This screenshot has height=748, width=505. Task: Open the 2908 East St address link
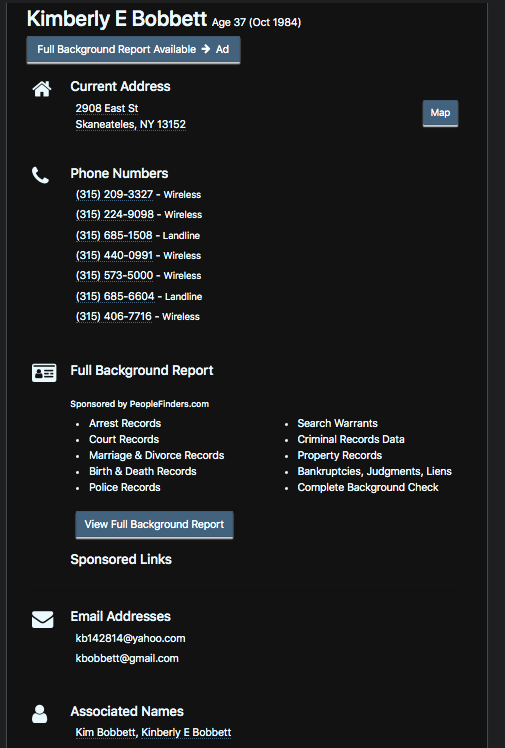107,108
